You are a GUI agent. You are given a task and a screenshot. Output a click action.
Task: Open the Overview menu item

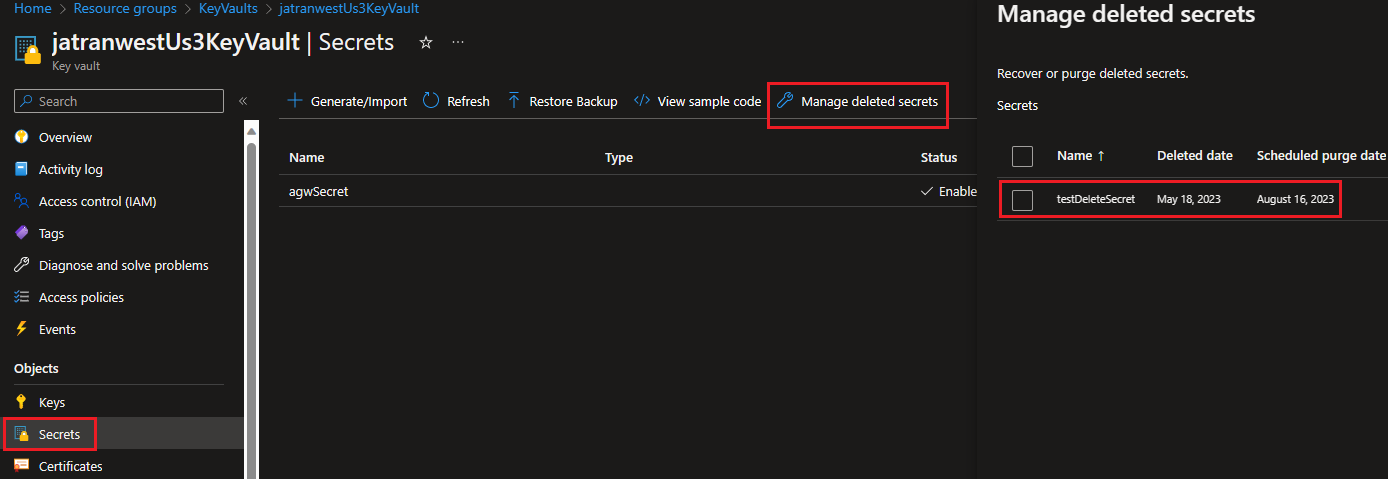click(x=65, y=137)
